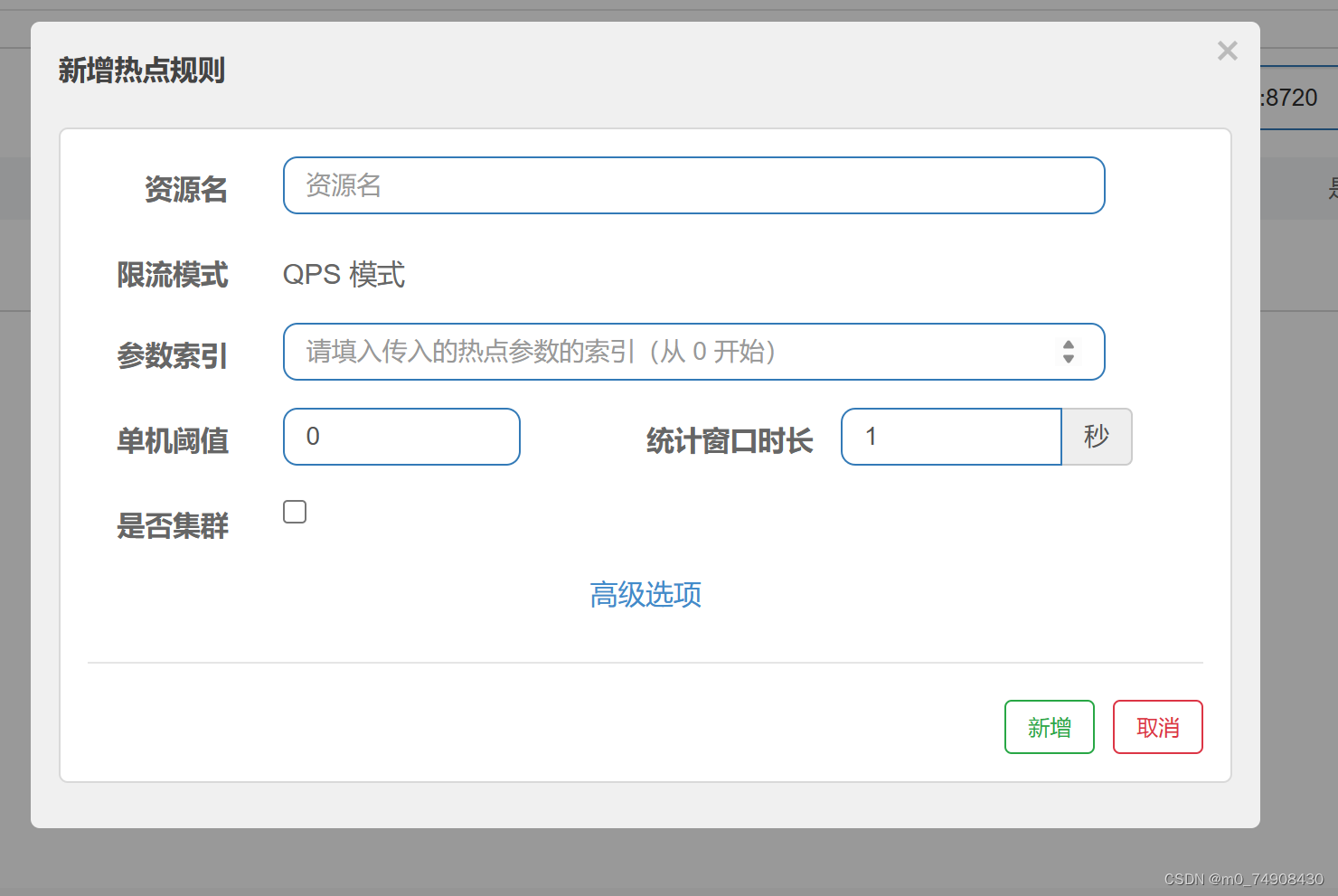Image resolution: width=1338 pixels, height=896 pixels.
Task: Click the QPS 模式 label
Action: coord(344,275)
